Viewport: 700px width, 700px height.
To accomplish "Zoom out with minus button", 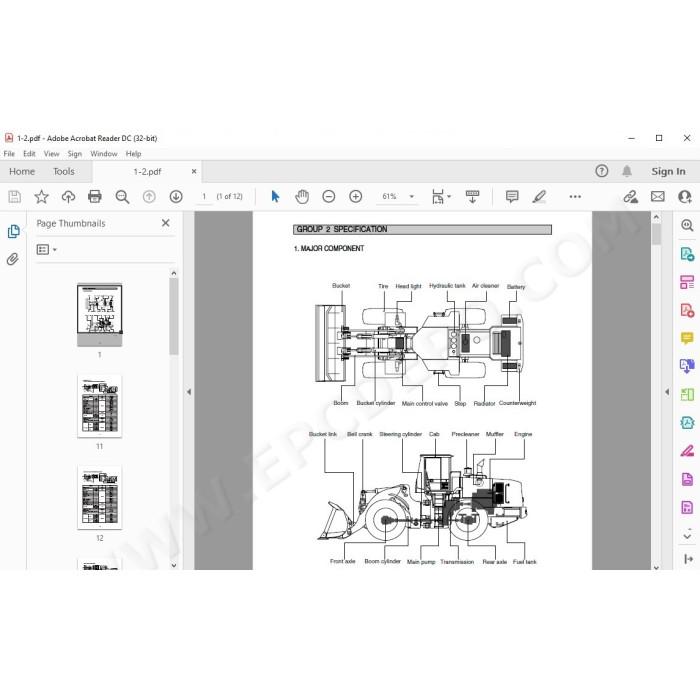I will point(329,196).
